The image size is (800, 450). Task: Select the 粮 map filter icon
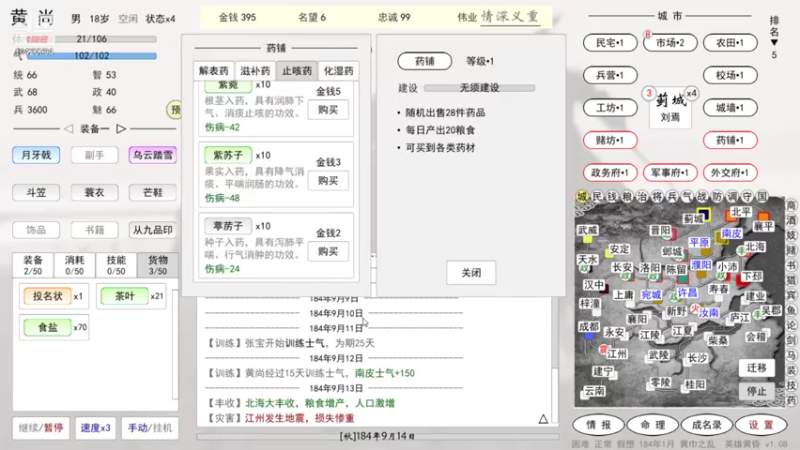[627, 196]
